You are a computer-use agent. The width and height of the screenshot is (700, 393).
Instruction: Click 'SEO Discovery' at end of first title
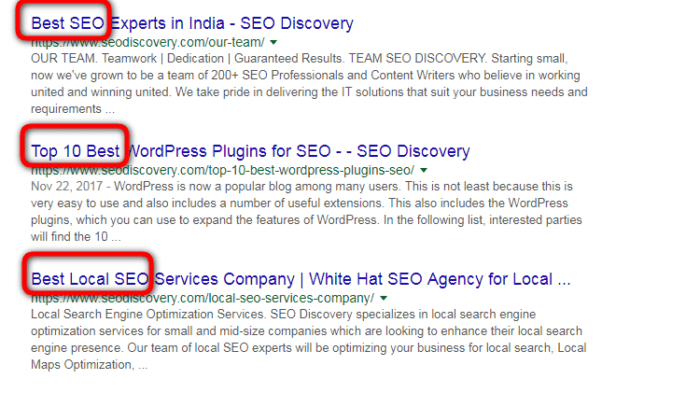click(x=297, y=23)
